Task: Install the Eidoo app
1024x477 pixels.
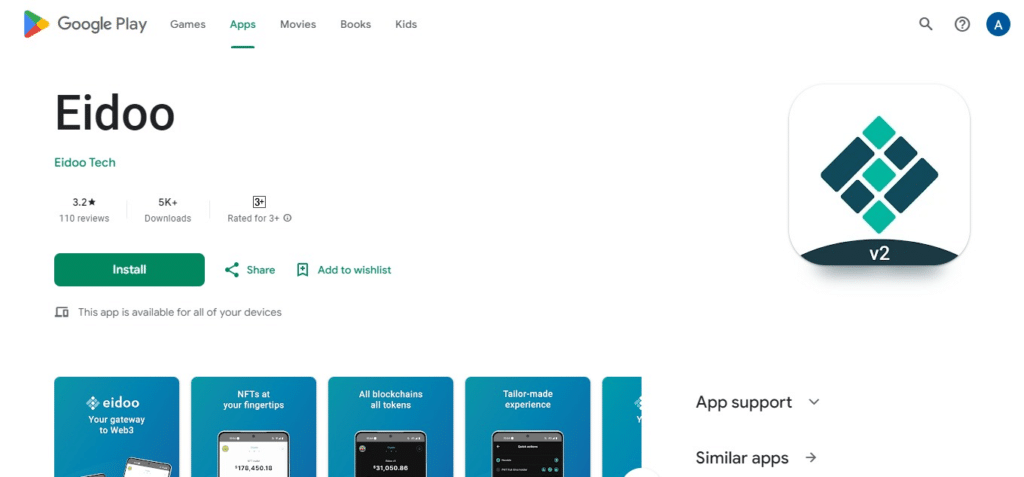Action: (x=129, y=270)
